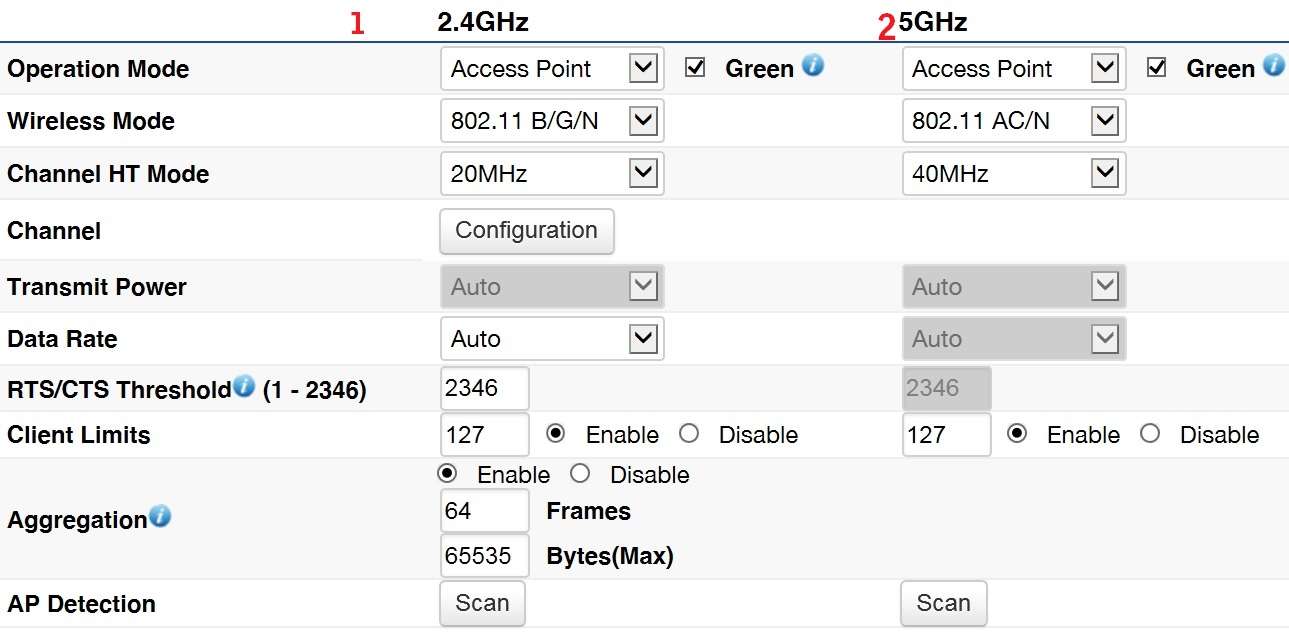
Task: Click info icon next to 2.4GHz Green
Action: tap(813, 67)
